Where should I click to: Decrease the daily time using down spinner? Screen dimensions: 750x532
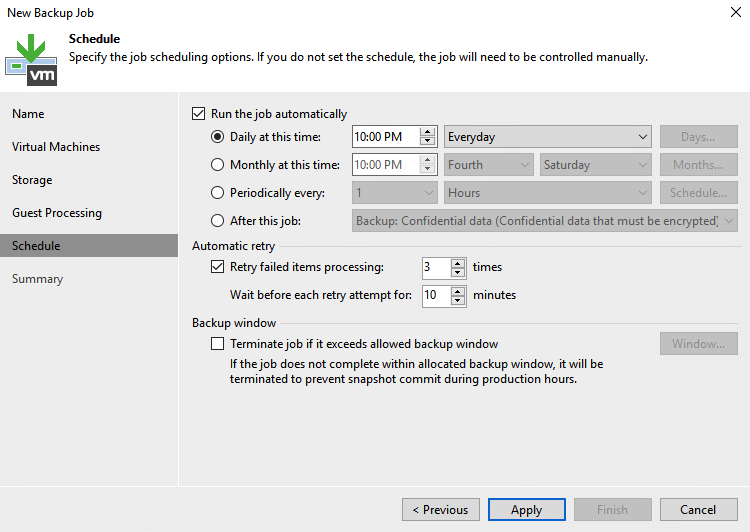(x=427, y=142)
